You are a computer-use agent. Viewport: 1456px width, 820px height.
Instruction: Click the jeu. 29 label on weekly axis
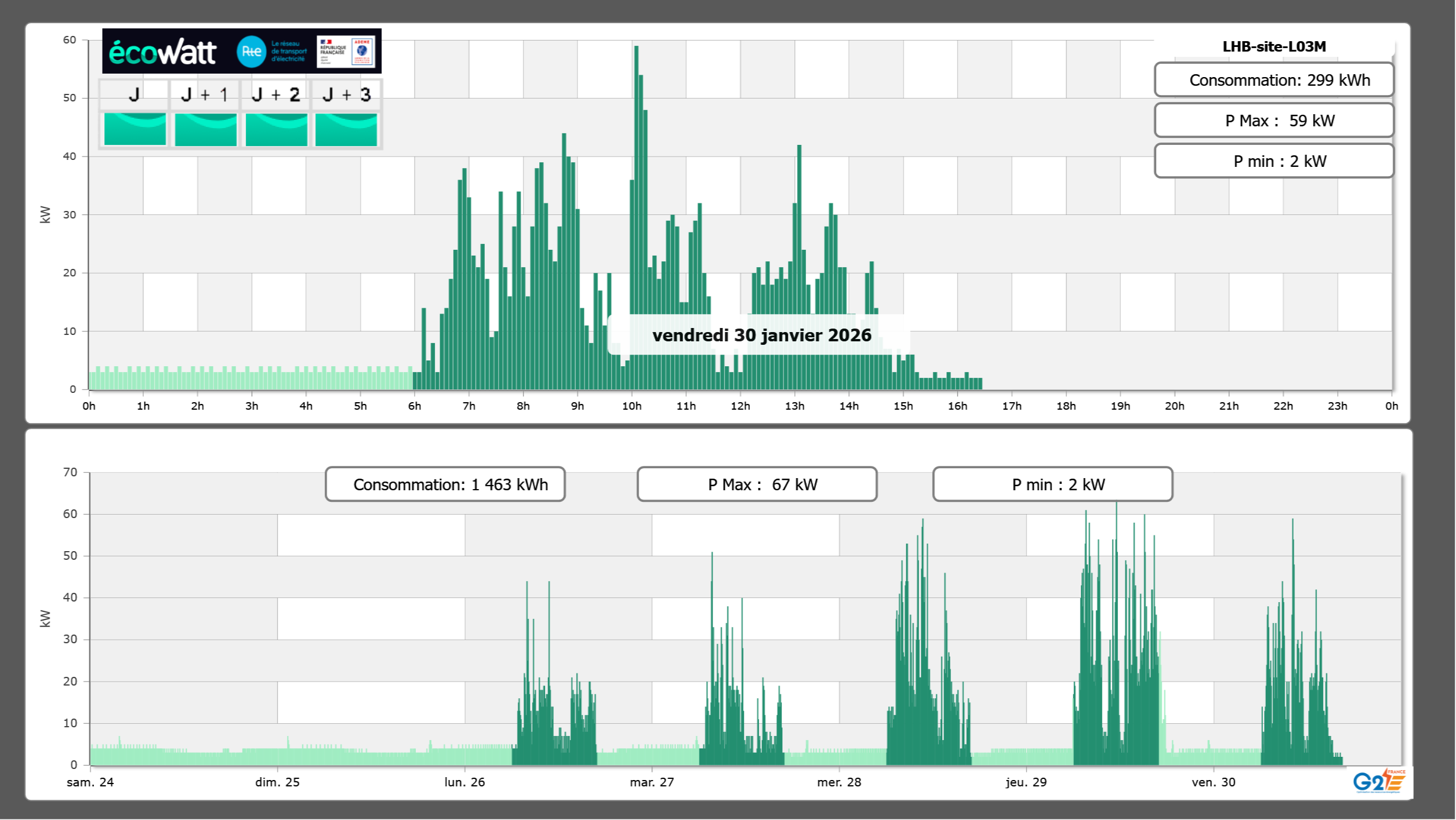tap(1026, 782)
